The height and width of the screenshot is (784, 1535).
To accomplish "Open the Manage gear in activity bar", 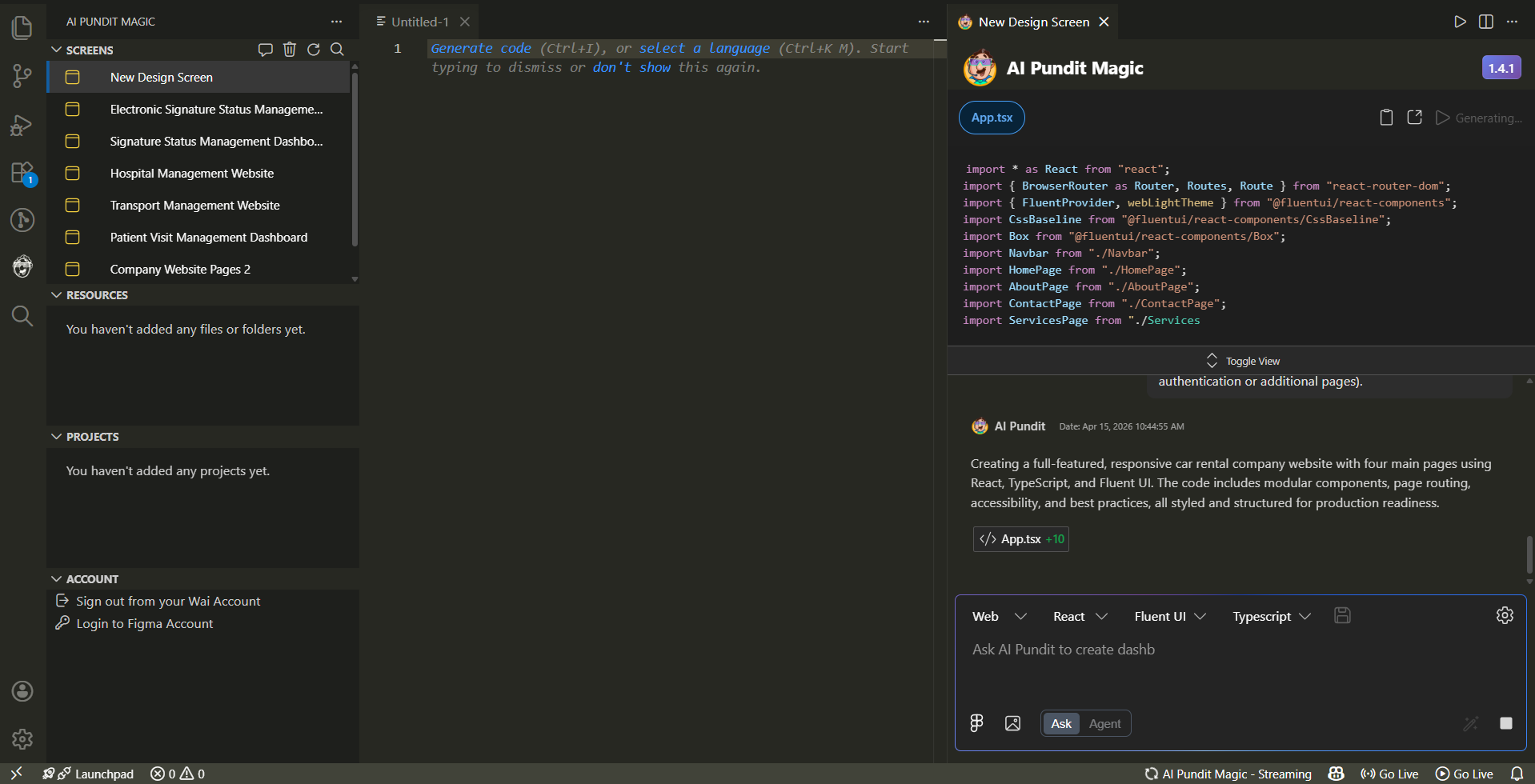I will 22,739.
